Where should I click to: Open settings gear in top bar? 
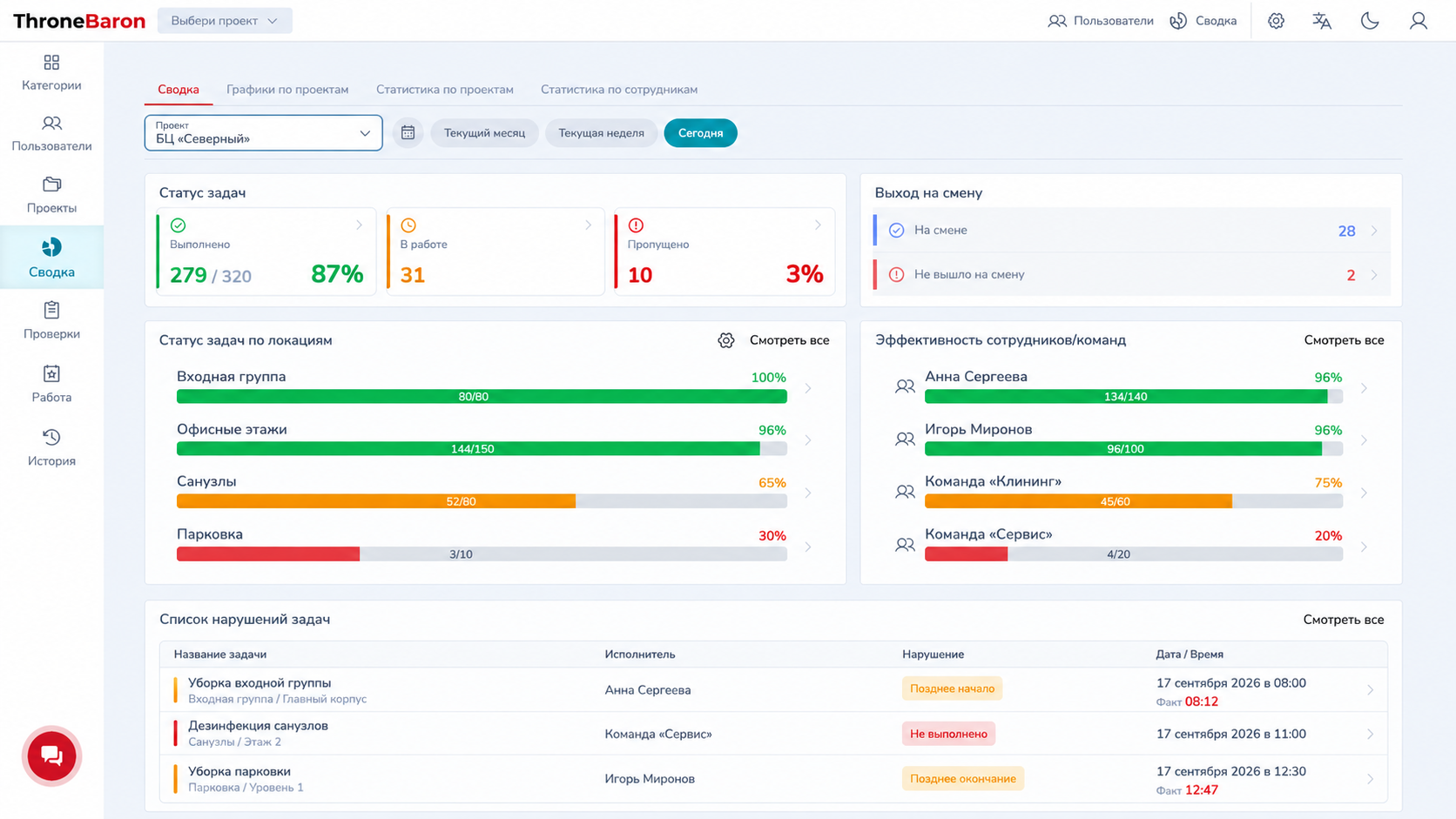pyautogui.click(x=1276, y=21)
